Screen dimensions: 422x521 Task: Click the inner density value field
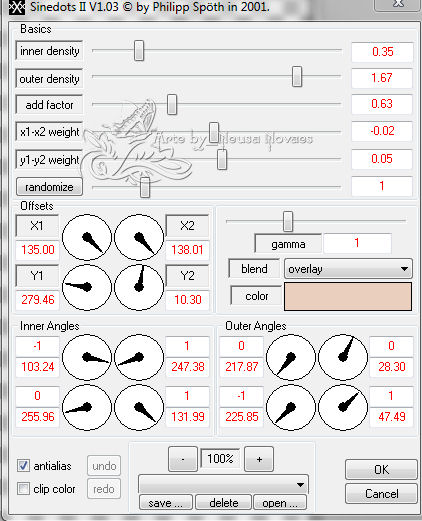[x=382, y=52]
